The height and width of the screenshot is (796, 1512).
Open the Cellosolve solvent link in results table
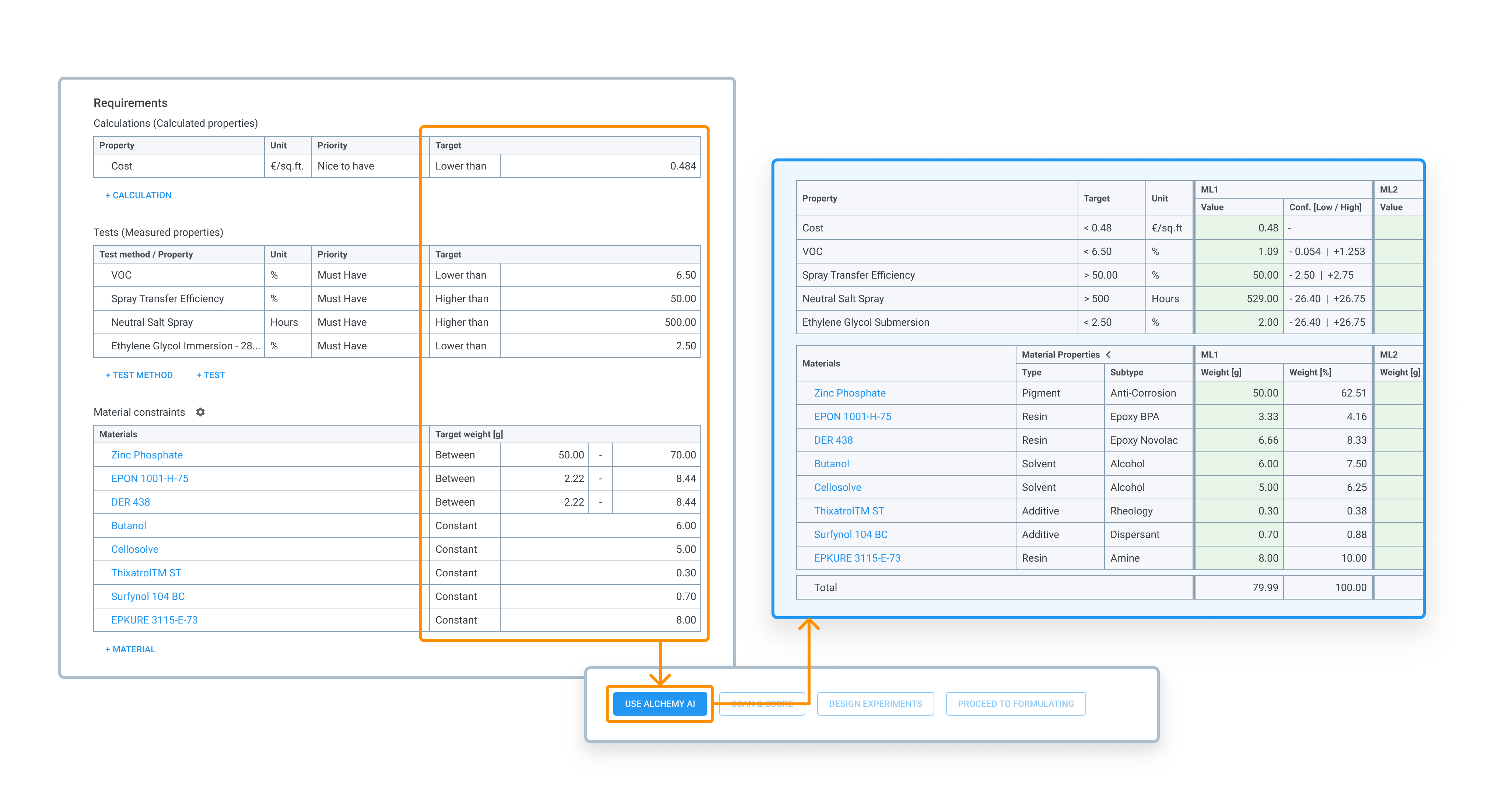pyautogui.click(x=837, y=487)
